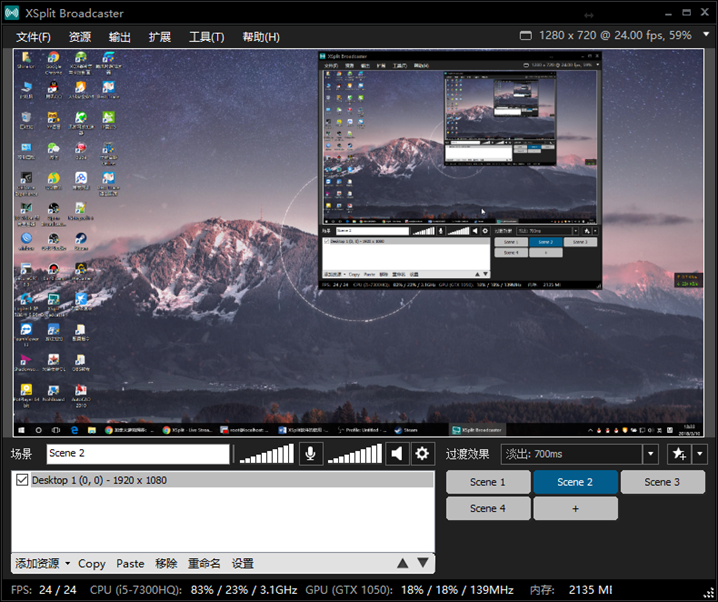Click the 1280 x 720 @ 24.00 fps, 59% text
718x602 pixels.
tap(615, 35)
